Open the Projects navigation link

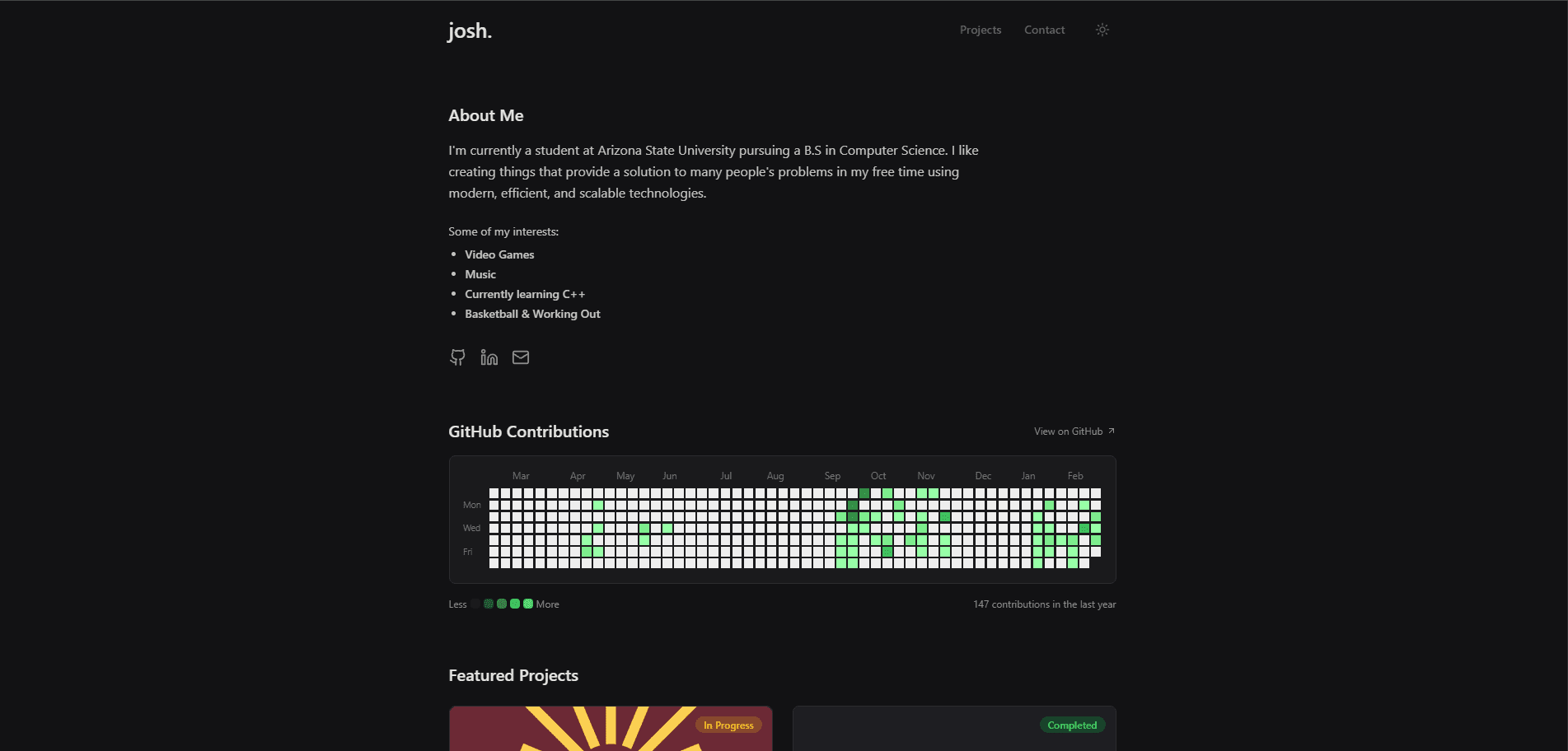tap(980, 30)
